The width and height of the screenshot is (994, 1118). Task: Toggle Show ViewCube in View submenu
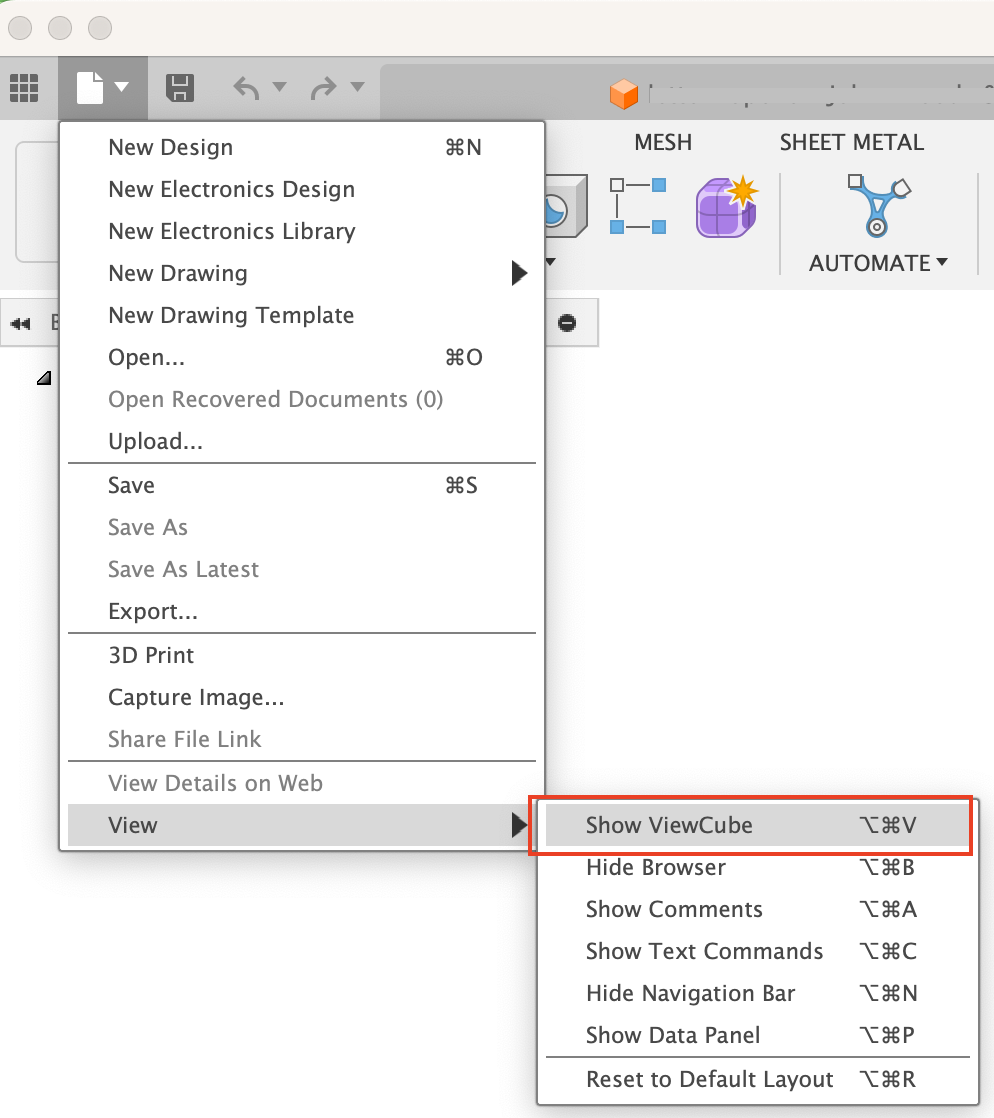click(668, 825)
